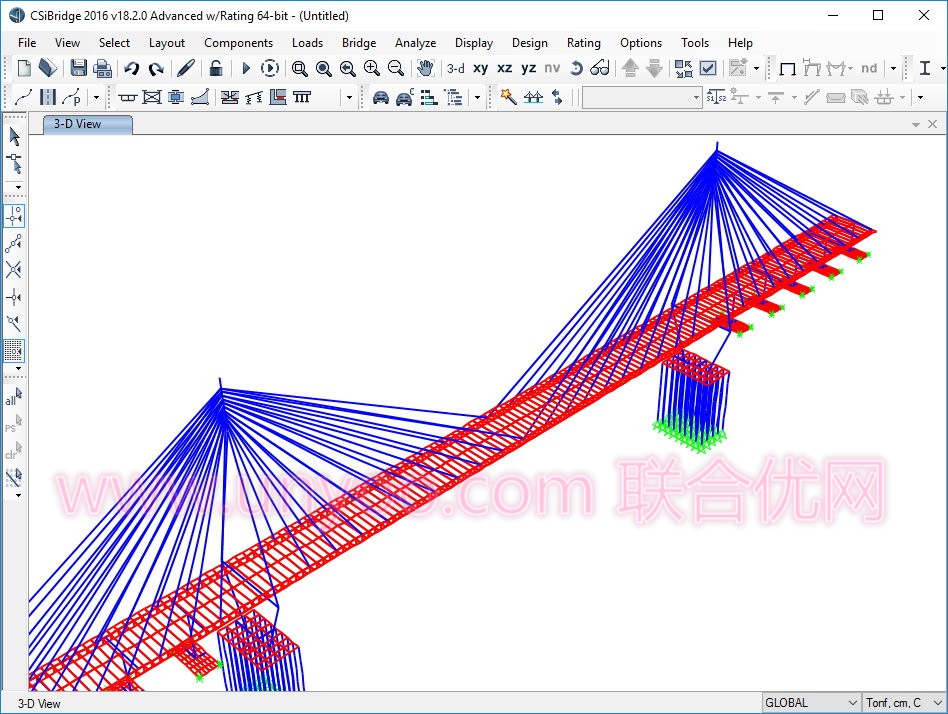This screenshot has width=948, height=714.
Task: Toggle perspective view with glasses icon
Action: [600, 68]
